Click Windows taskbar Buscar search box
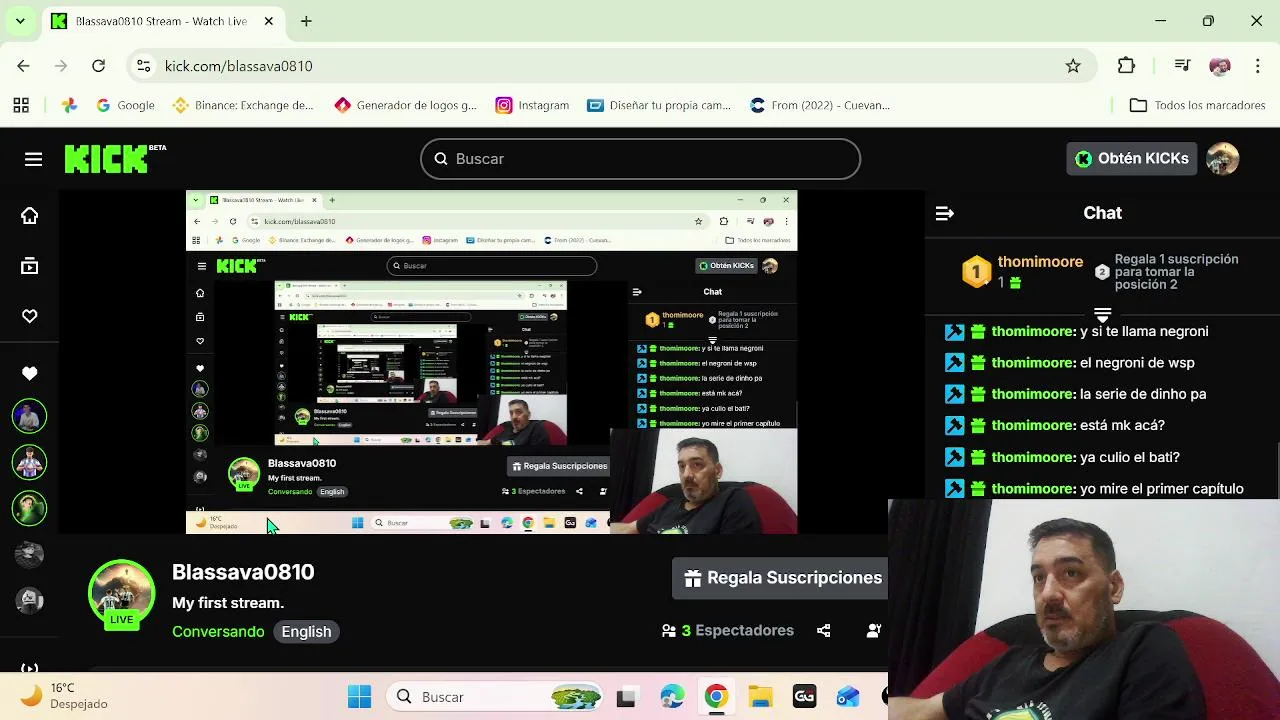Viewport: 1280px width, 720px height. pos(496,697)
